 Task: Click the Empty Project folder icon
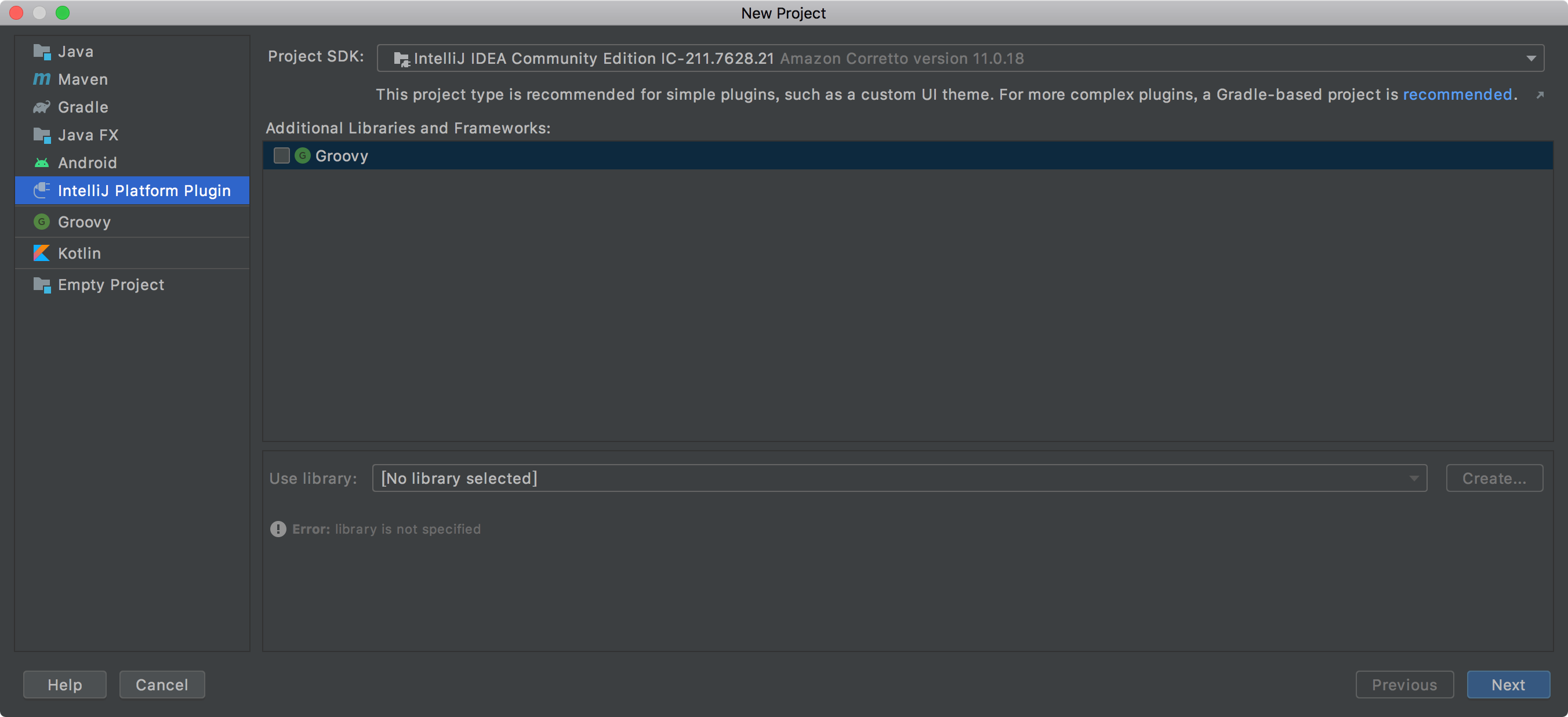click(x=41, y=284)
